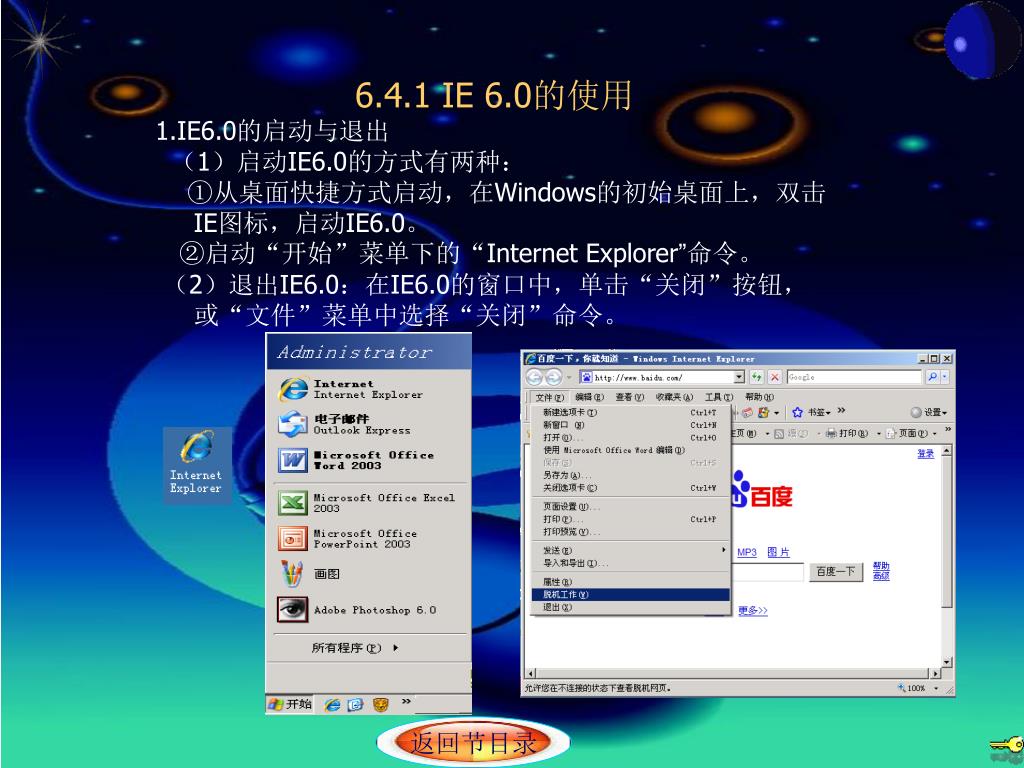Choose 退出(X) from the File menu
This screenshot has width=1024, height=768.
(630, 607)
